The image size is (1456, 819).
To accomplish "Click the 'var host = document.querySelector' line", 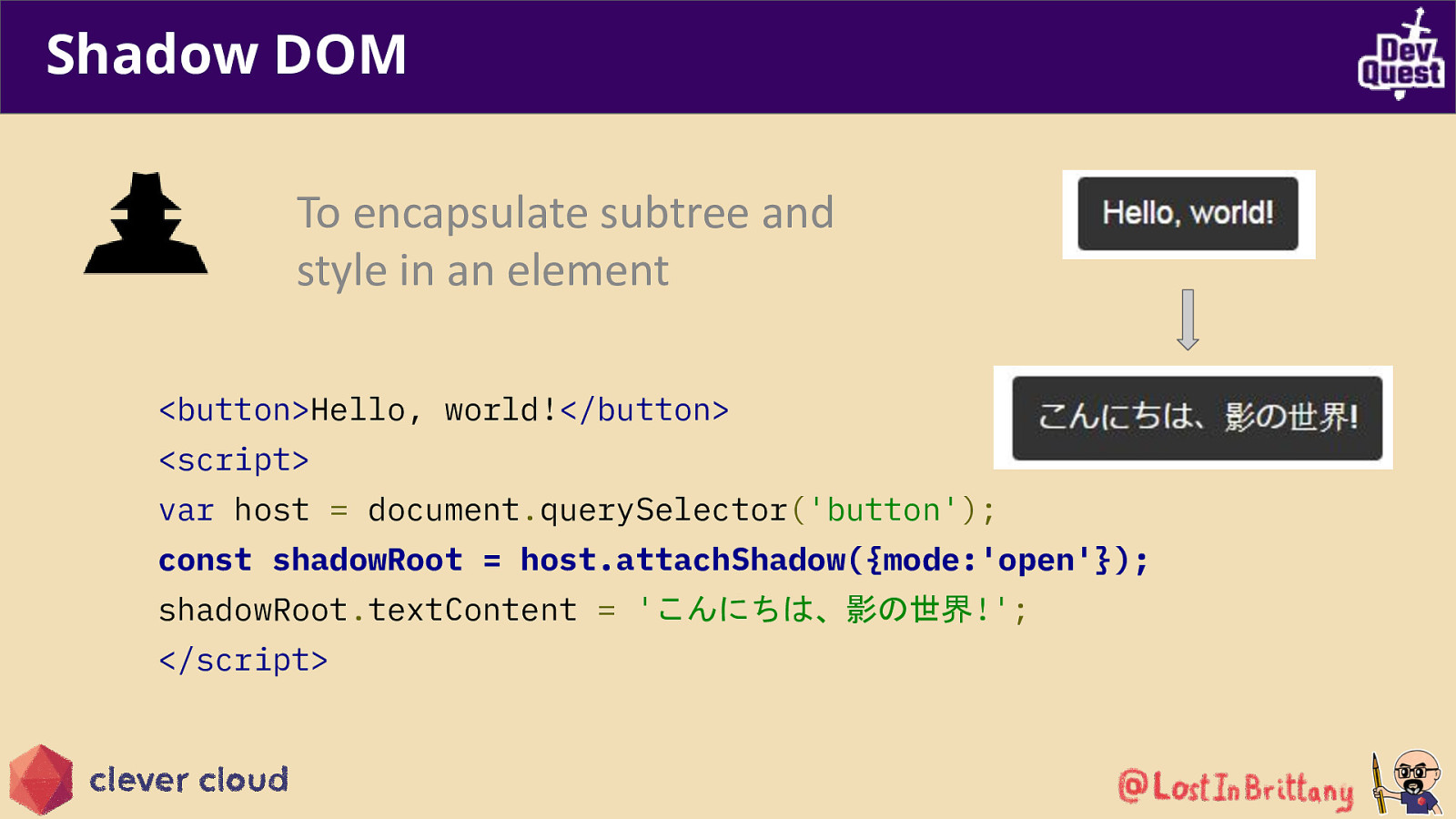I will pos(578,511).
